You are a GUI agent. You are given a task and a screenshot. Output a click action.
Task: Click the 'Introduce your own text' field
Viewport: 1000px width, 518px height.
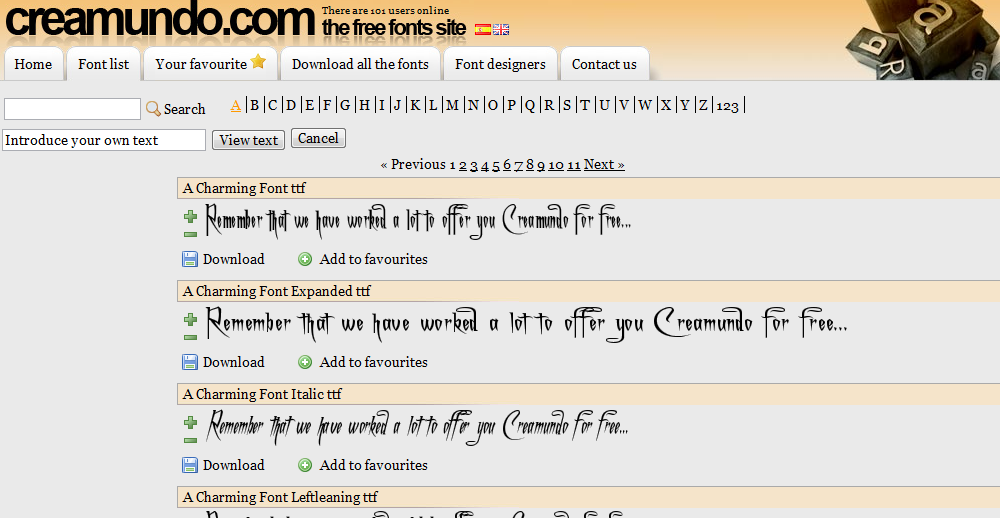click(104, 140)
